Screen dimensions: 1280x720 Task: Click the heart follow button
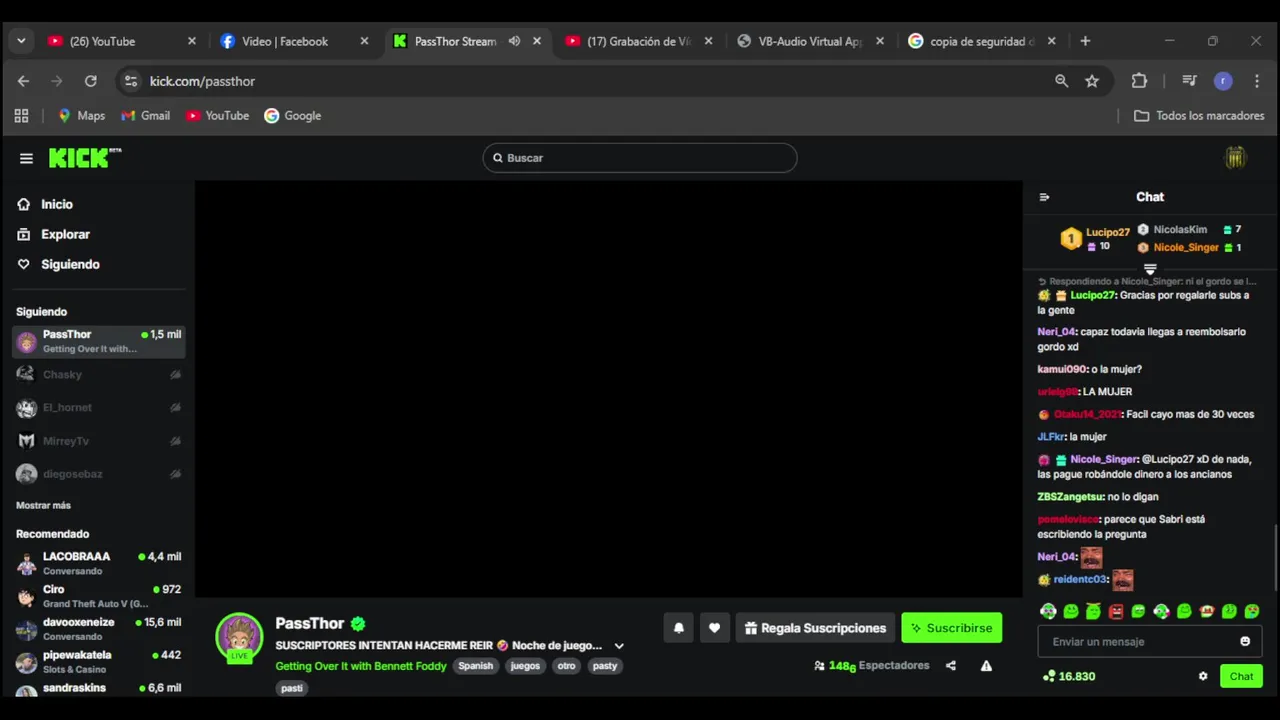pos(714,628)
